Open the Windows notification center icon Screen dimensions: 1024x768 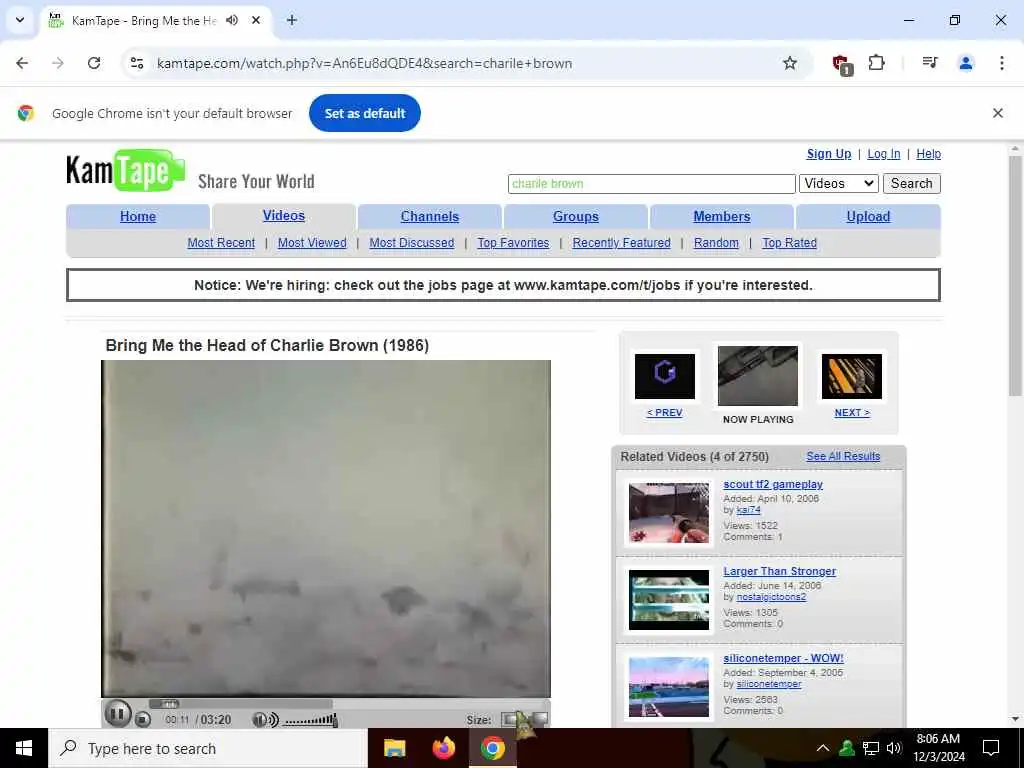tap(991, 748)
